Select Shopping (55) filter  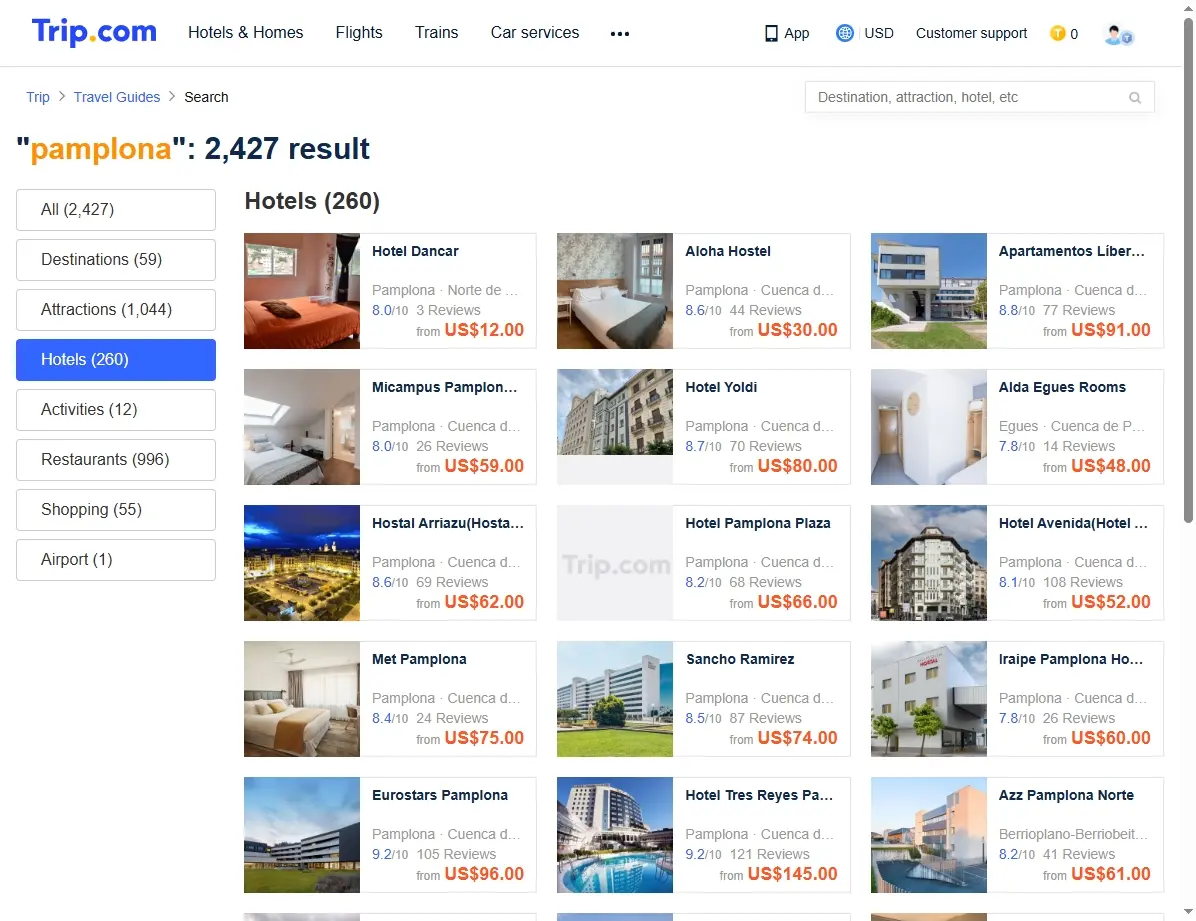[x=116, y=510]
